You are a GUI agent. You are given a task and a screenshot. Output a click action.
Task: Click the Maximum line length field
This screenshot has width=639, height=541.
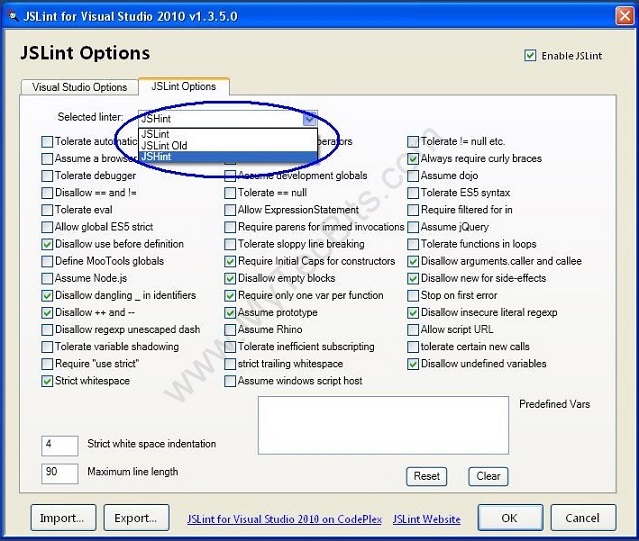tap(59, 473)
